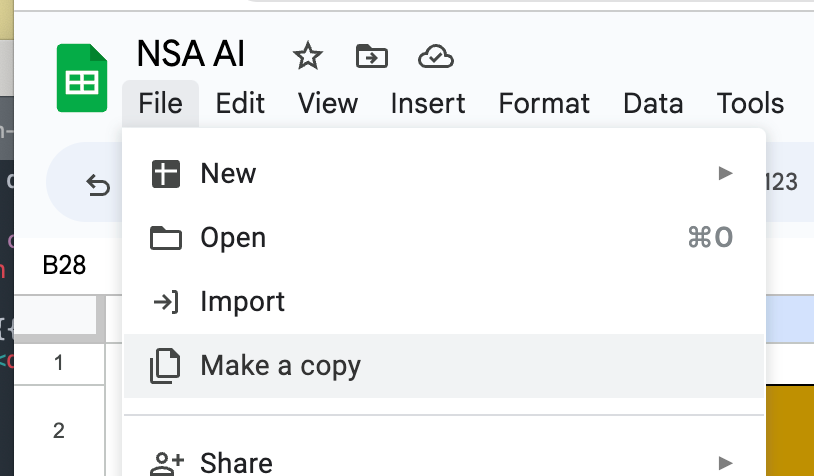The height and width of the screenshot is (476, 814).
Task: Expand the New submenu arrow
Action: [x=725, y=173]
